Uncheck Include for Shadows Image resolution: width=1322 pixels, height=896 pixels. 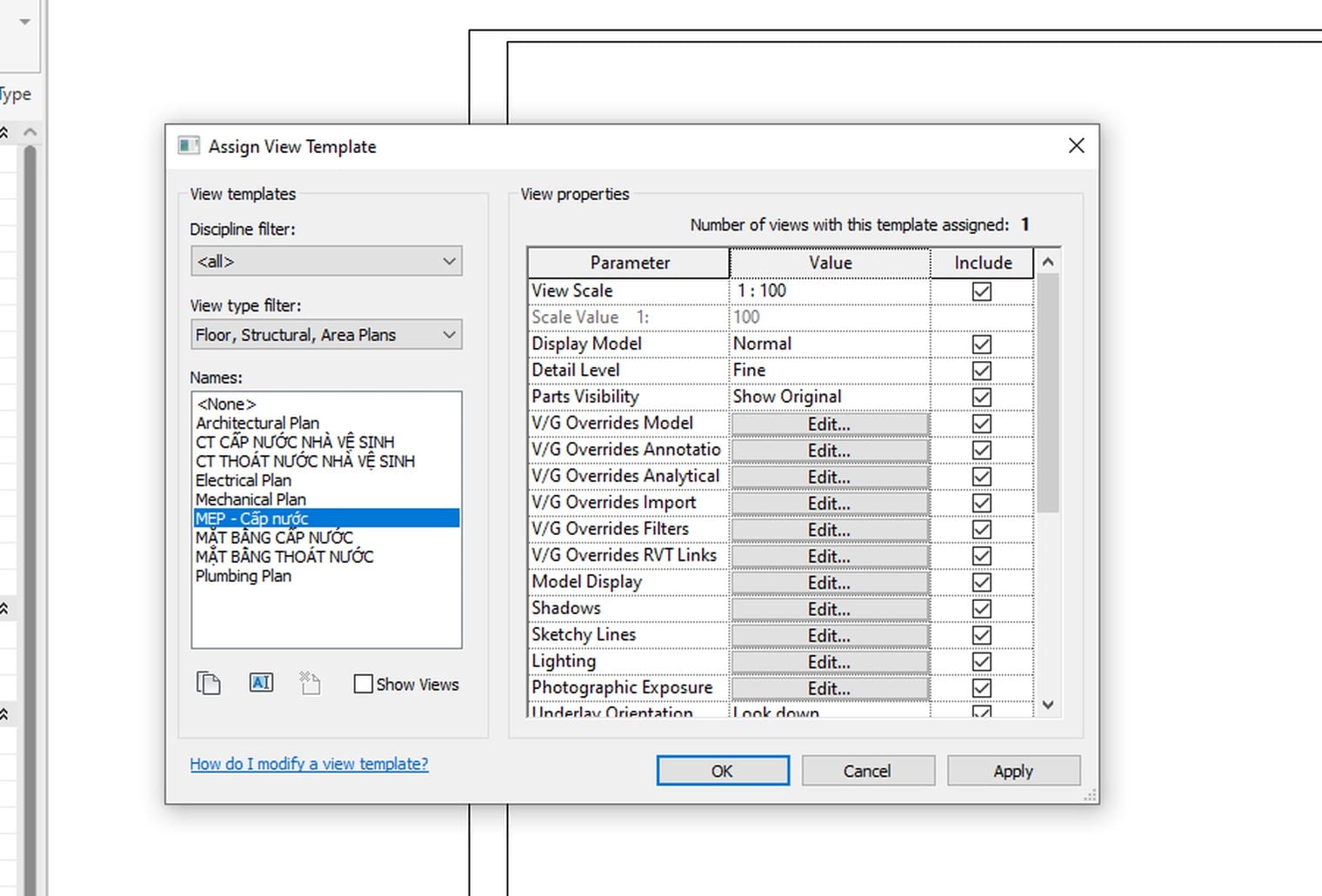pyautogui.click(x=982, y=609)
